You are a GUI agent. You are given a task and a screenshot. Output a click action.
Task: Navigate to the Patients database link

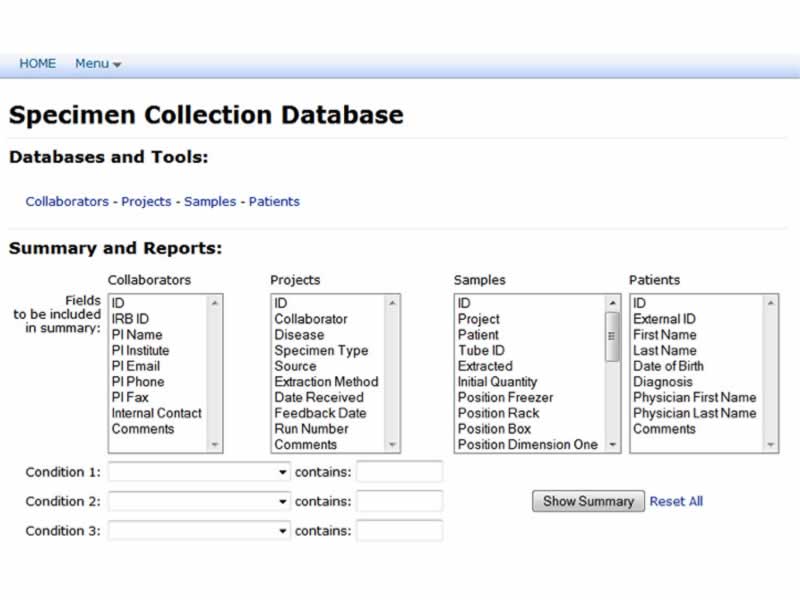click(274, 201)
